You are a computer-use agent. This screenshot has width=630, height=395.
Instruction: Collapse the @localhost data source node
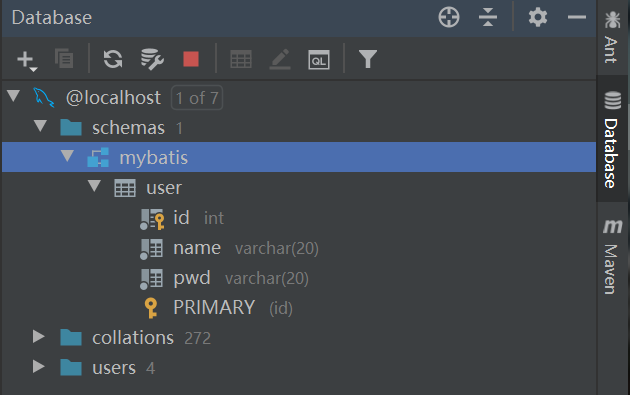pyautogui.click(x=14, y=96)
